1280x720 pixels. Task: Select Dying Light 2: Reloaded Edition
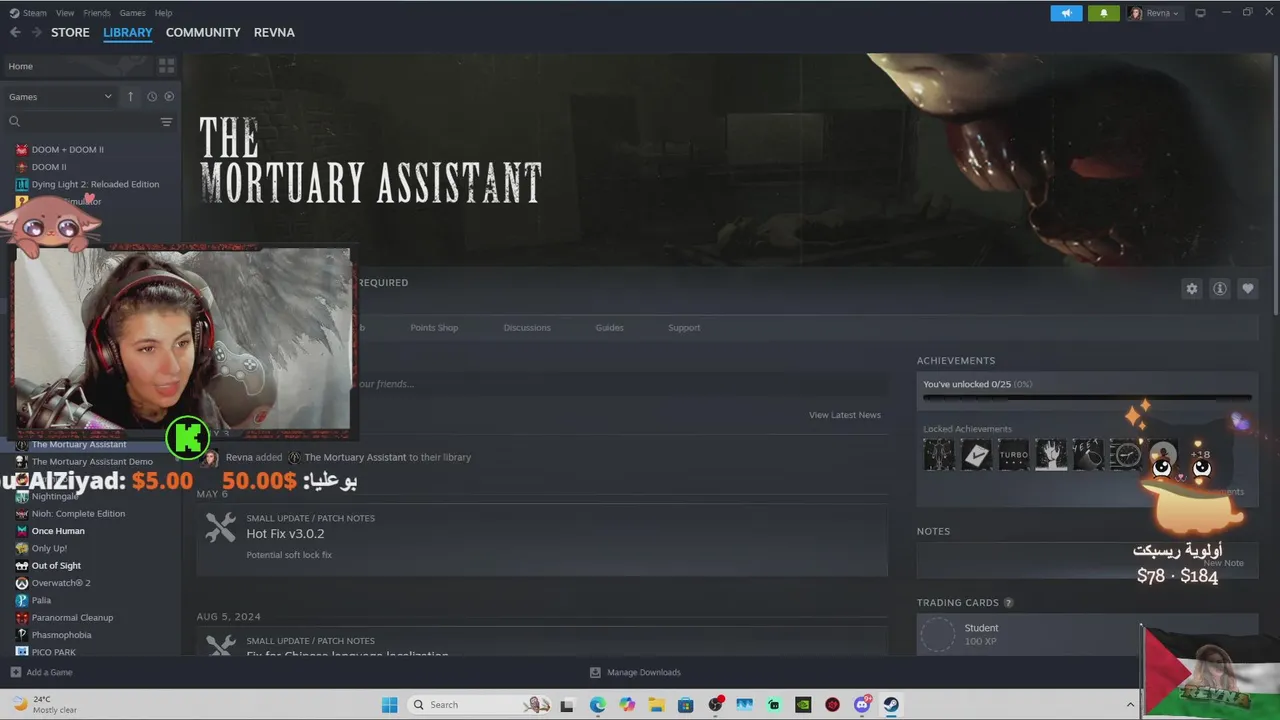pos(95,184)
